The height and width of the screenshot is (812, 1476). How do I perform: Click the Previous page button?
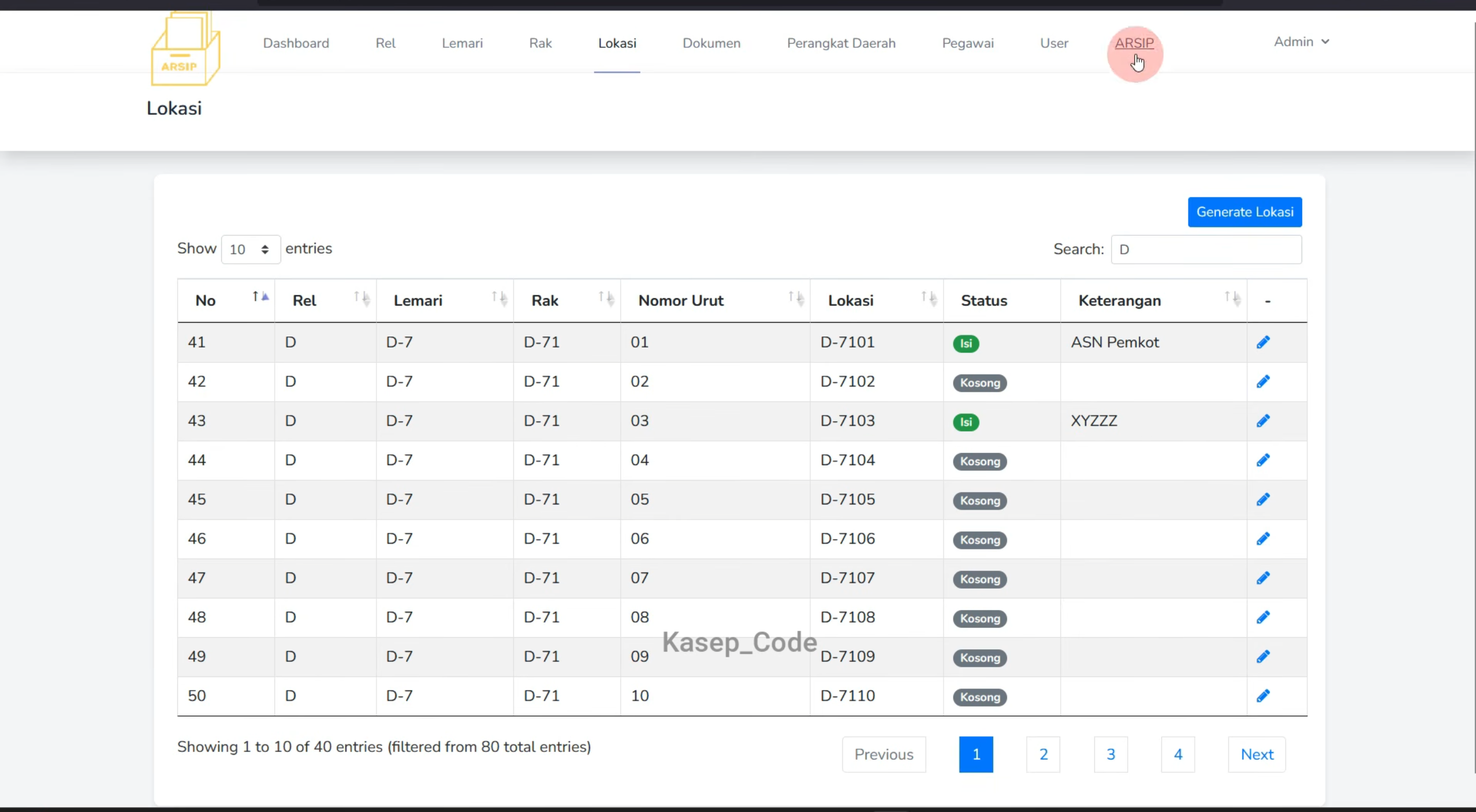click(884, 754)
